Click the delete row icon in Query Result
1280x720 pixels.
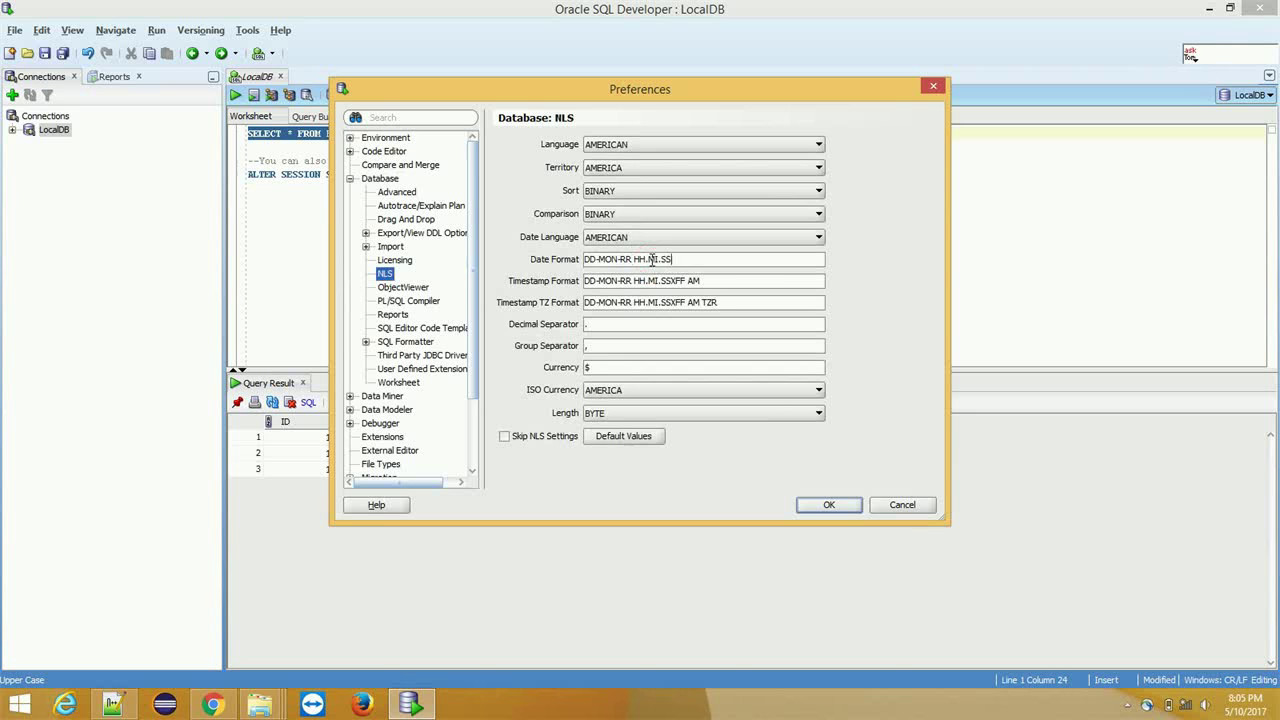coord(290,402)
